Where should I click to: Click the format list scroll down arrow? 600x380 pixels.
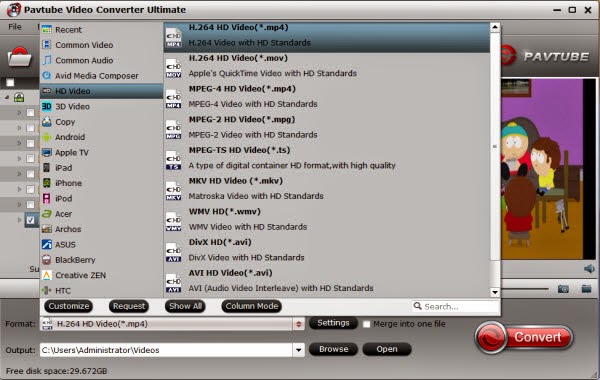point(495,292)
